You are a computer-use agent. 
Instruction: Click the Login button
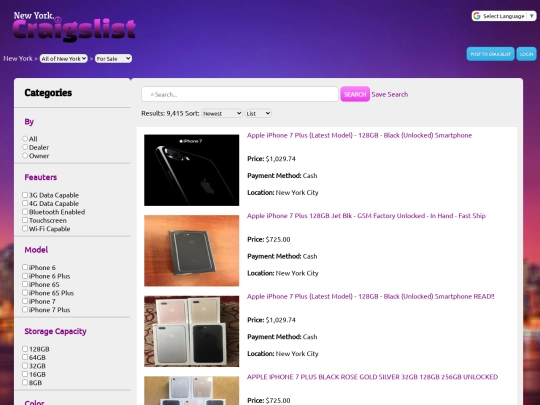tap(526, 54)
